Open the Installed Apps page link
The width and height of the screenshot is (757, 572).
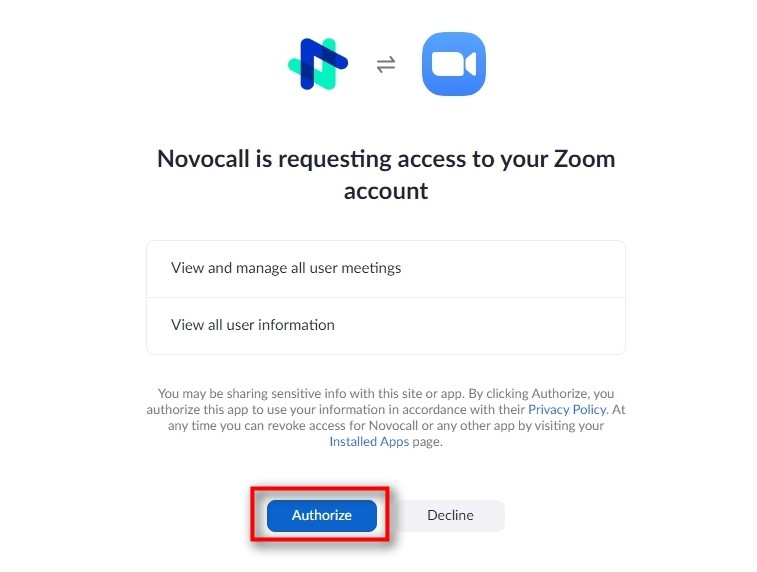(x=369, y=441)
